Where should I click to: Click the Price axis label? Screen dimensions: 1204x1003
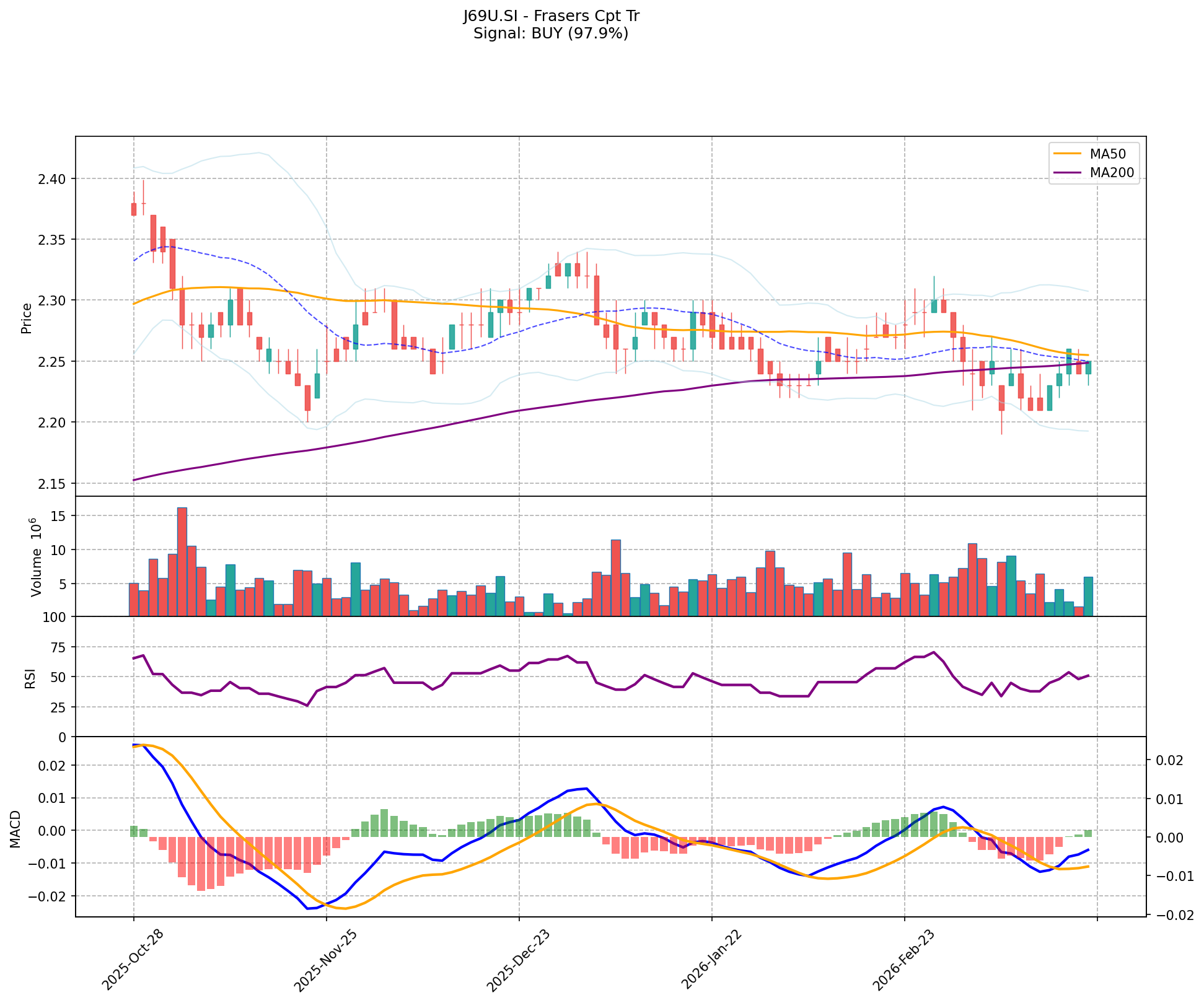coord(27,318)
